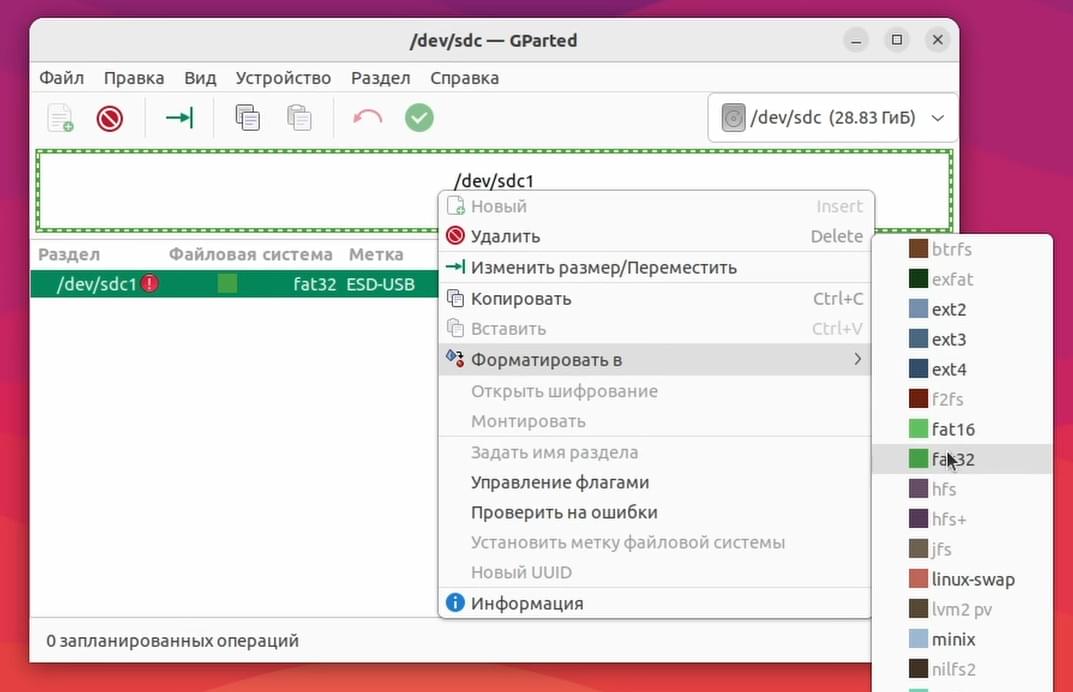
Task: Click the green Apply all operations checkmark
Action: 419,118
